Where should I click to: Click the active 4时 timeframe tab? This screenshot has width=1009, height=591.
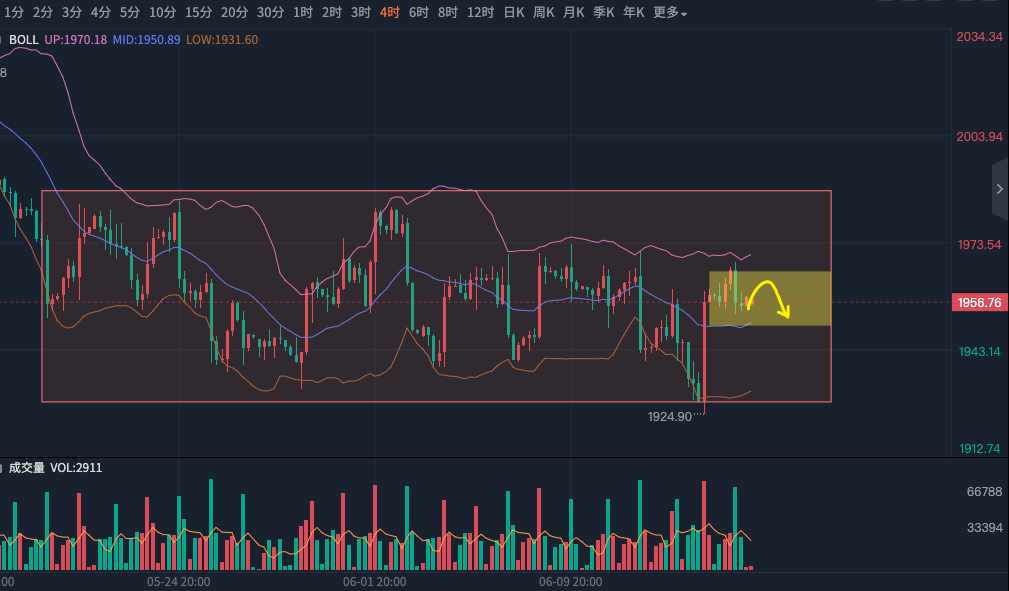[390, 13]
